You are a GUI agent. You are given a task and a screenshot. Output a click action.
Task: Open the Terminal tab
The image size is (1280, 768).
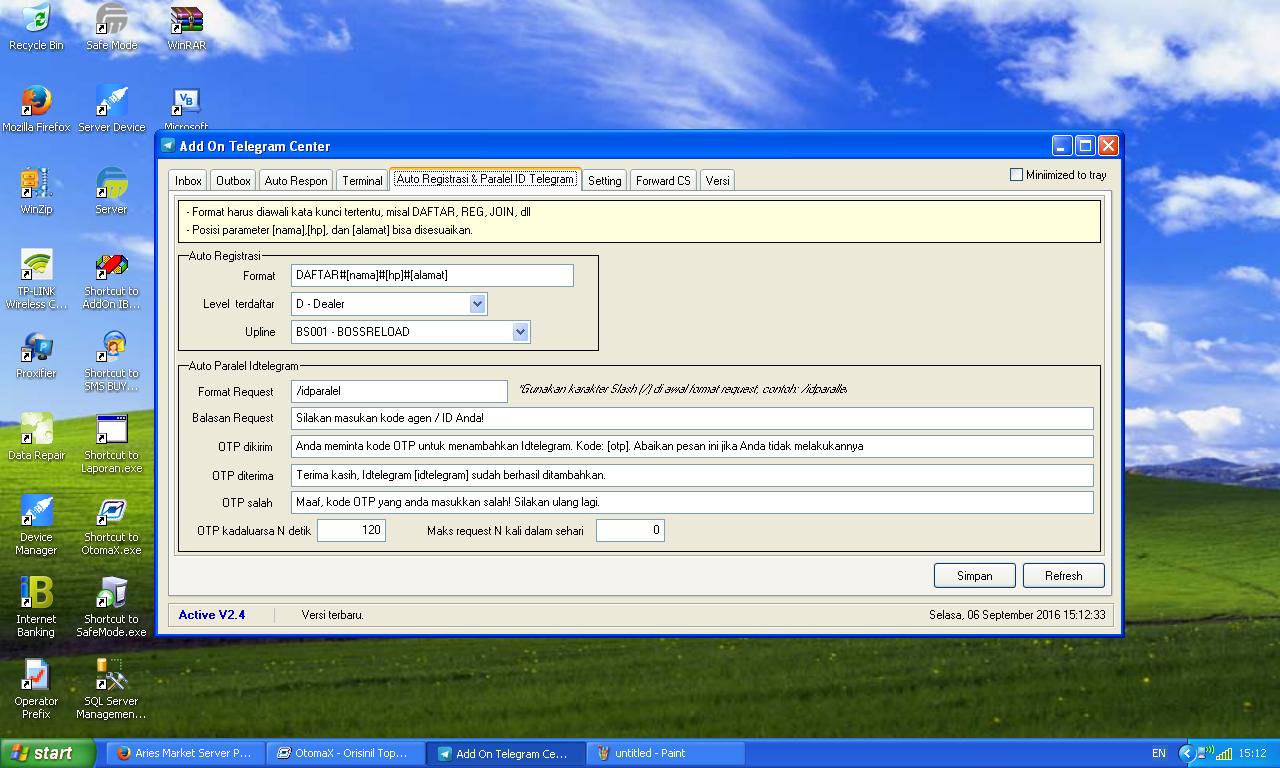point(361,180)
